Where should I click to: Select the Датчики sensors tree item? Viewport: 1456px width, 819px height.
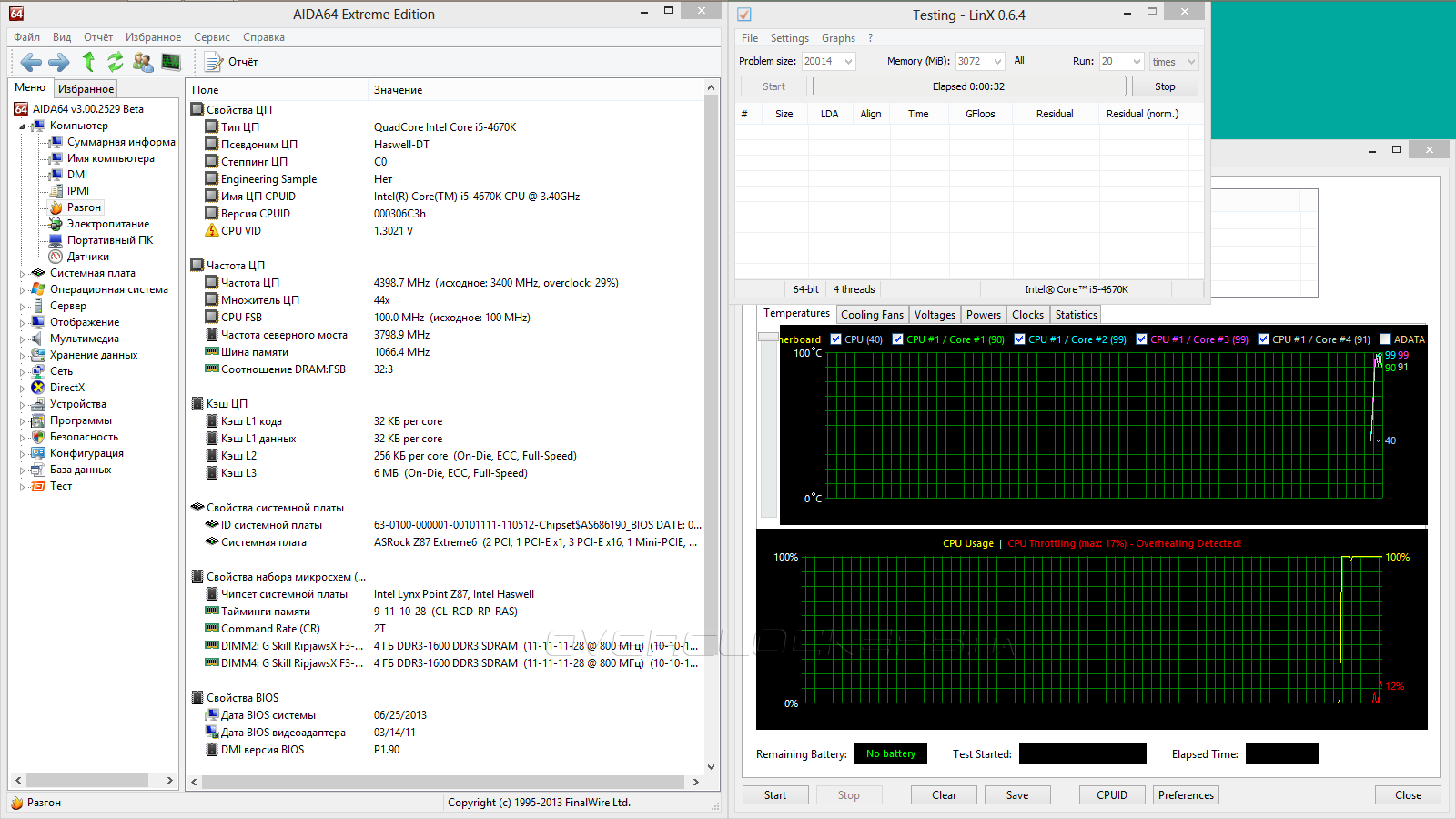coord(87,257)
